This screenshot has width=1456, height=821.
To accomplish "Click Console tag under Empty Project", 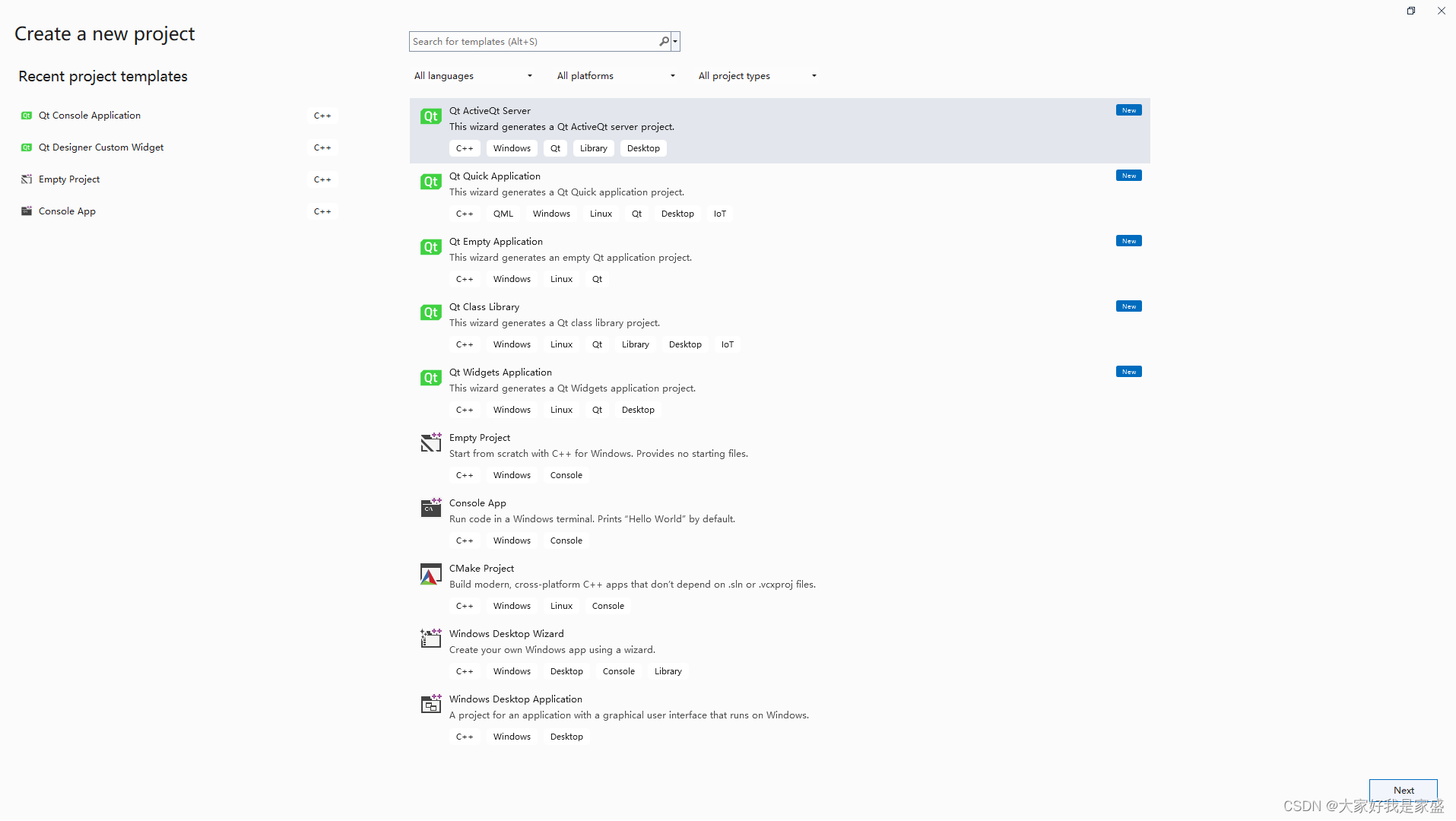I will pyautogui.click(x=566, y=475).
